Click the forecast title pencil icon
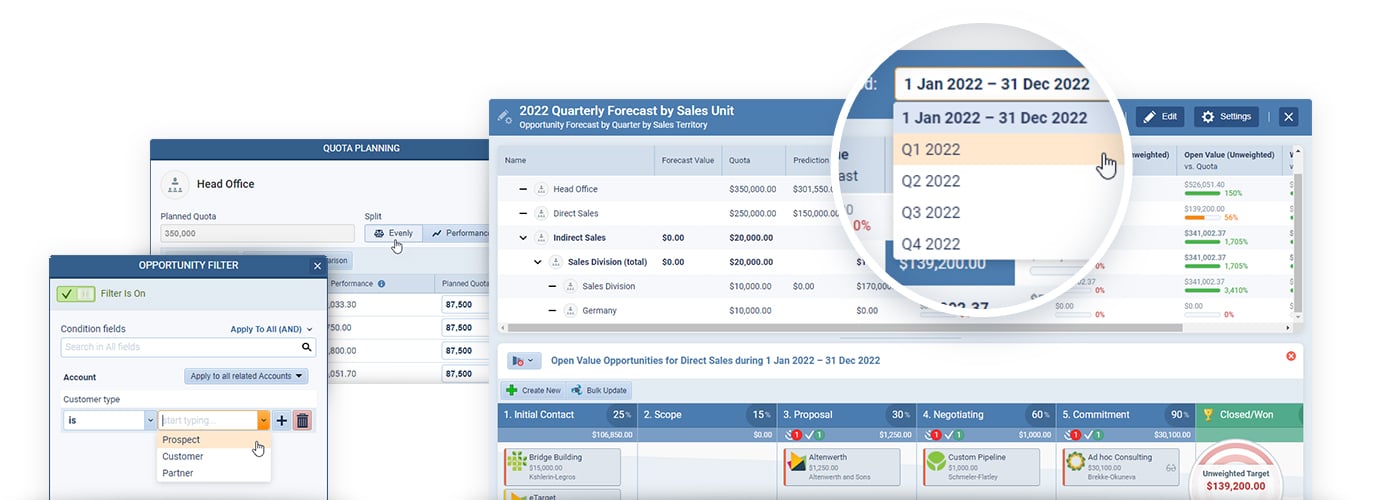This screenshot has width=1400, height=500. 505,117
